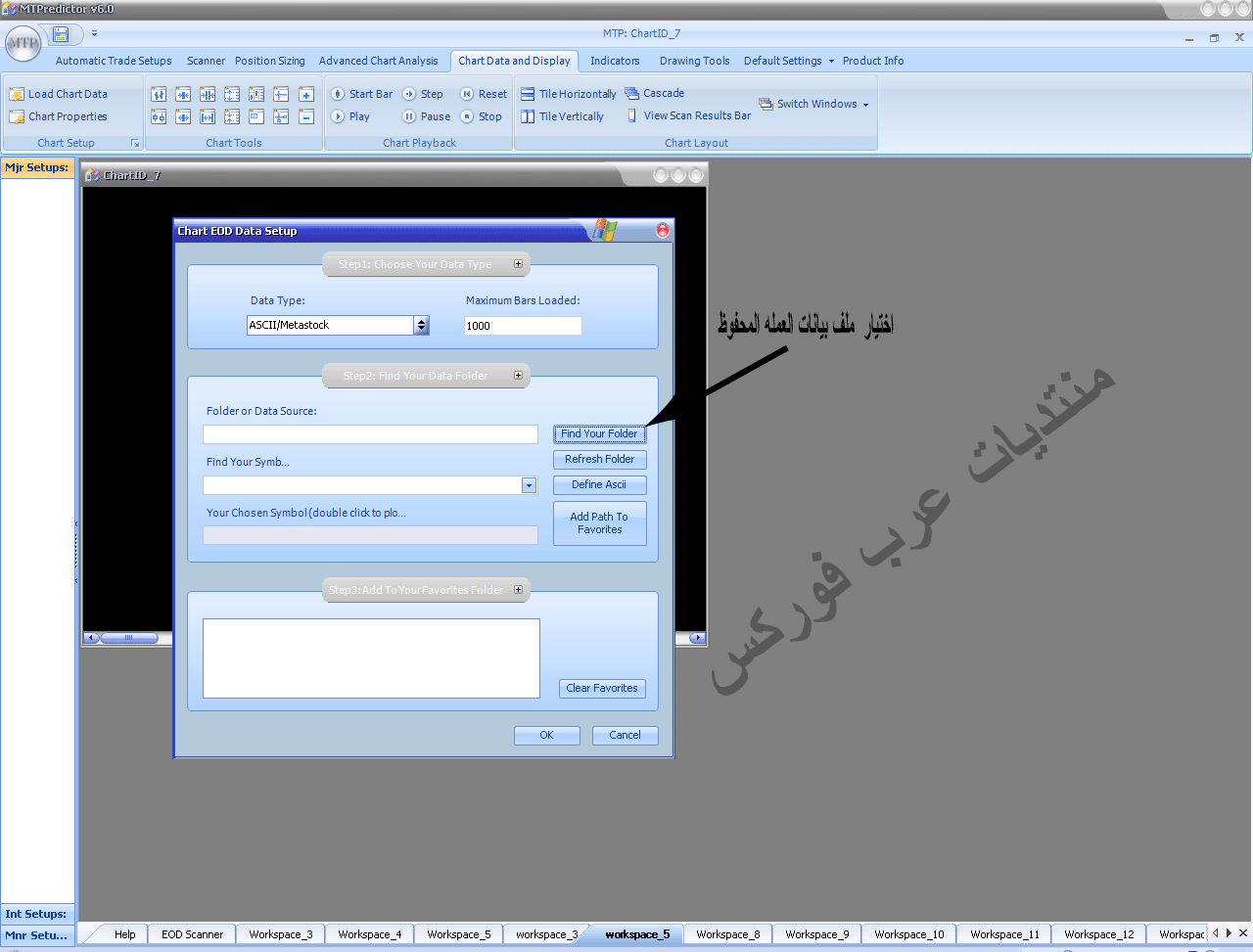This screenshot has width=1253, height=952.
Task: Expand the Step3 Add To Your Favorites section
Action: 519,590
